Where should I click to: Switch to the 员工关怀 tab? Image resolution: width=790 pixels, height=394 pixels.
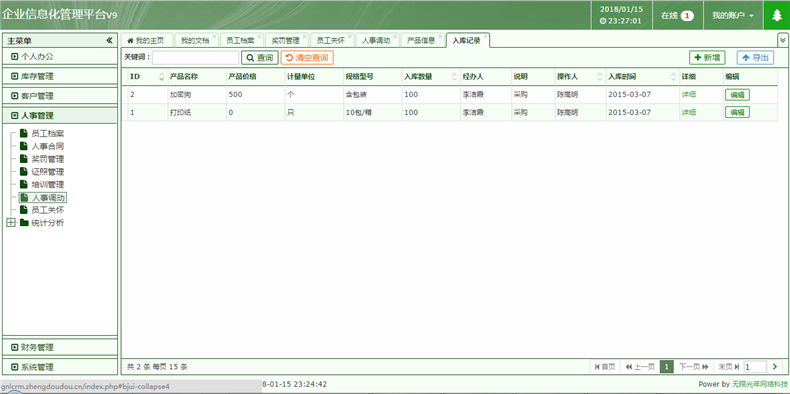[x=331, y=41]
